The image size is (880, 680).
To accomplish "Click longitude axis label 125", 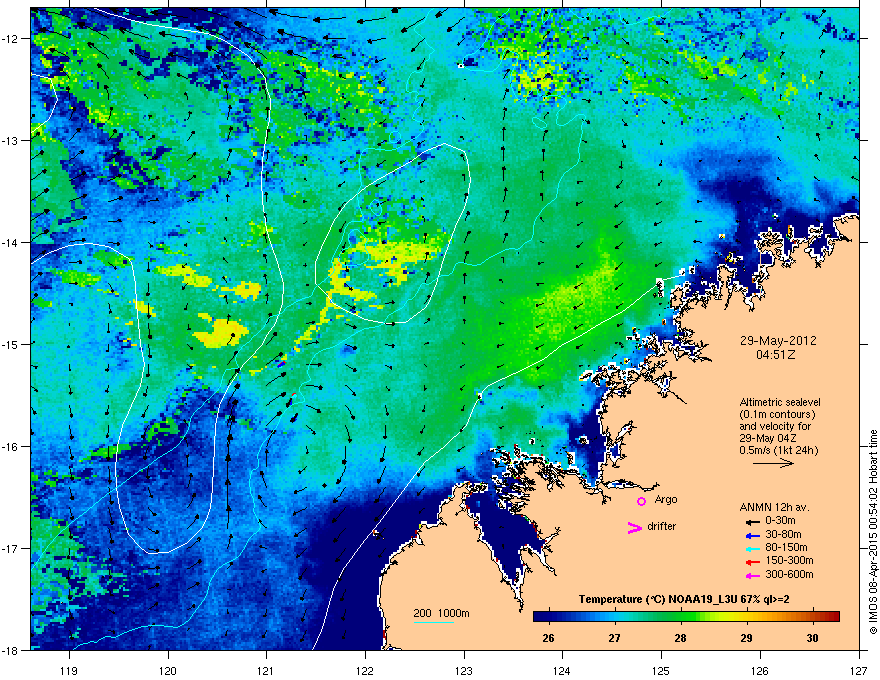I will [661, 671].
